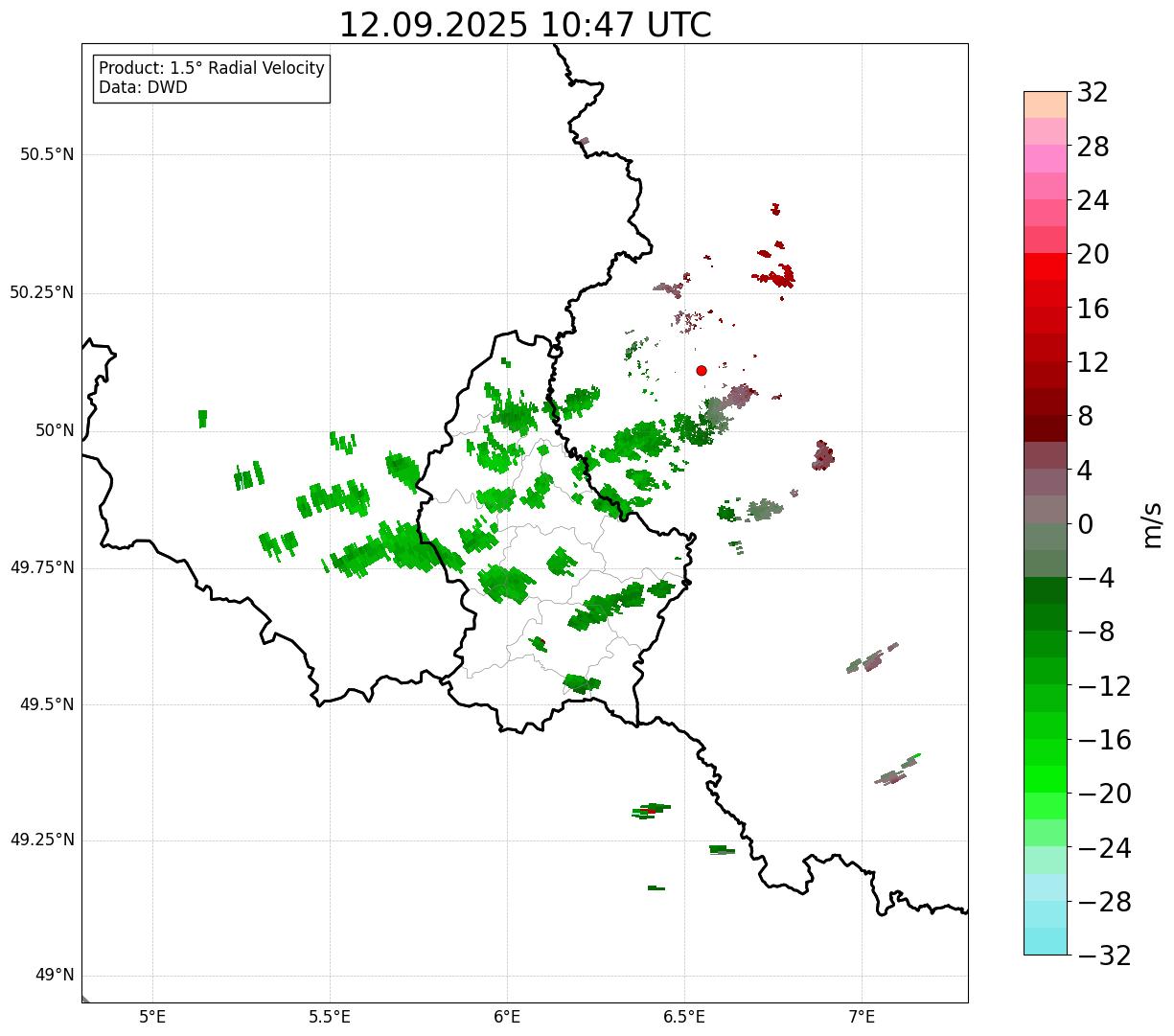Click colorbar tick value 28

(x=1093, y=148)
